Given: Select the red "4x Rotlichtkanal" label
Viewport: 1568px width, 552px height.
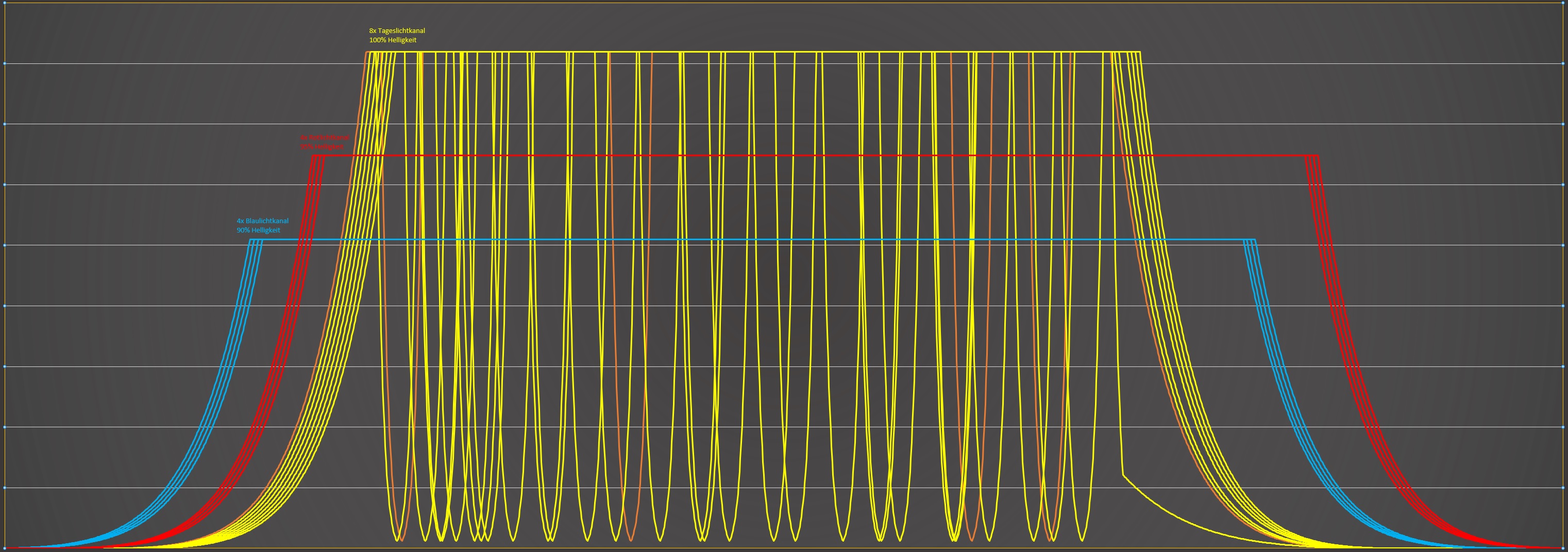Looking at the screenshot, I should [x=325, y=138].
